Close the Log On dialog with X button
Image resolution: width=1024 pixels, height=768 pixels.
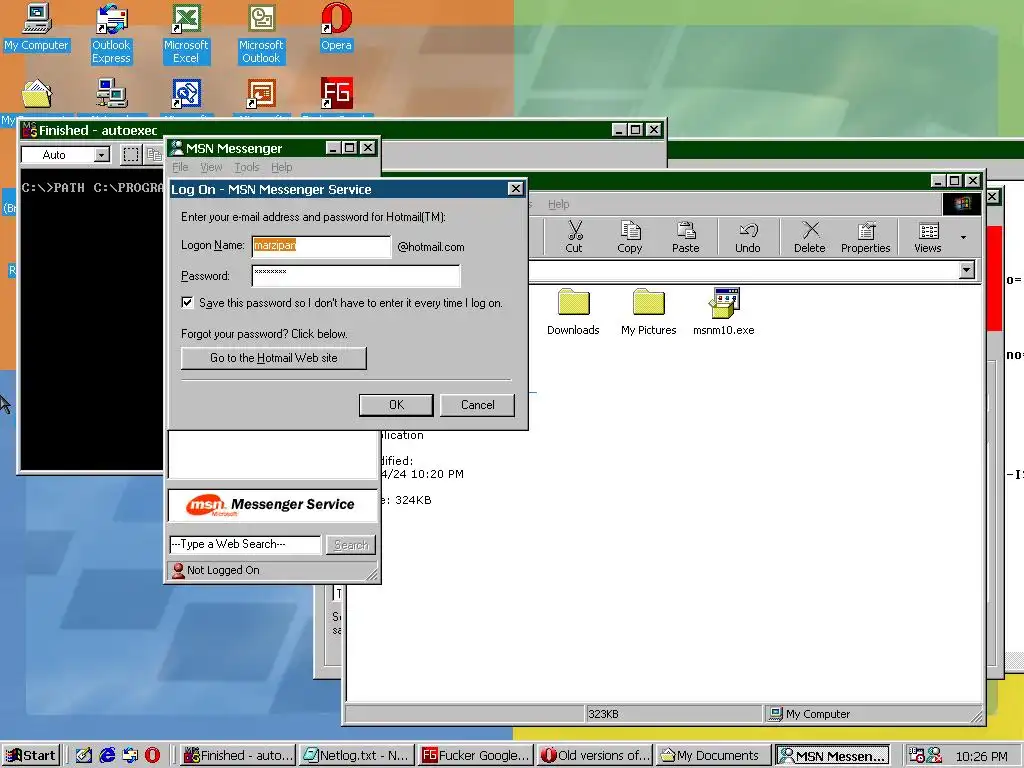515,189
